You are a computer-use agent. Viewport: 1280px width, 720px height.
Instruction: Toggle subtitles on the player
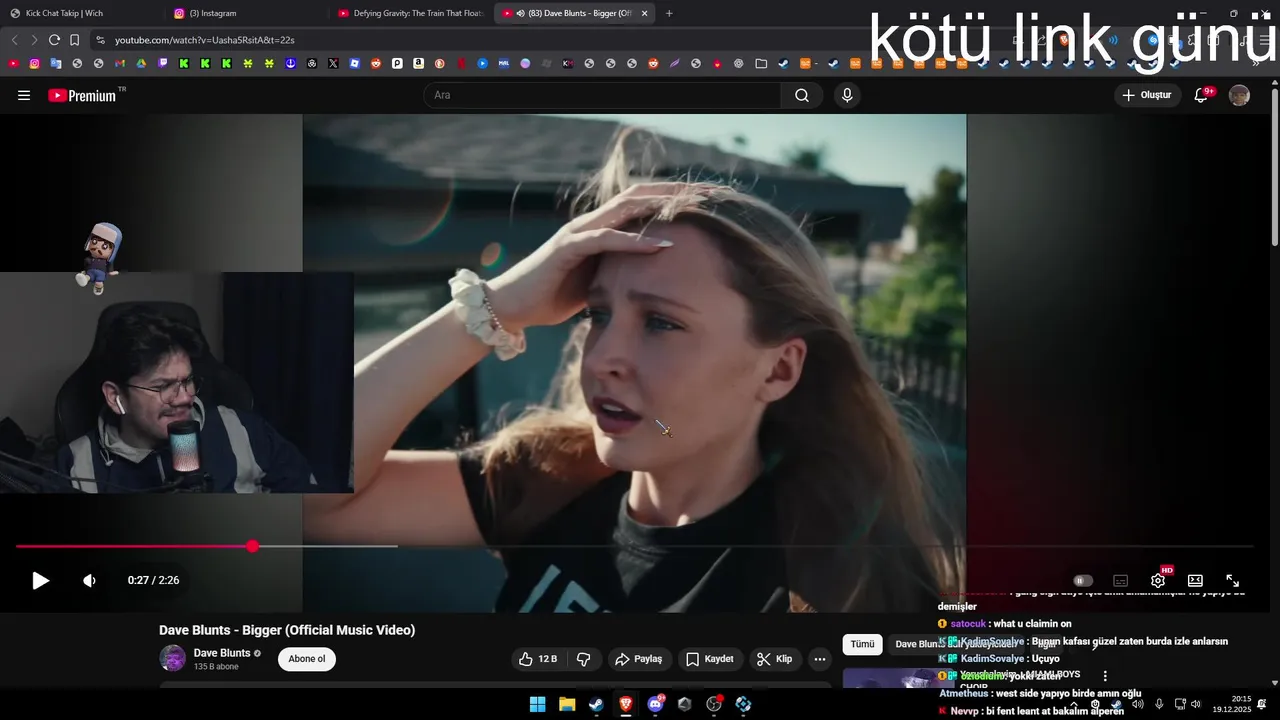1121,580
